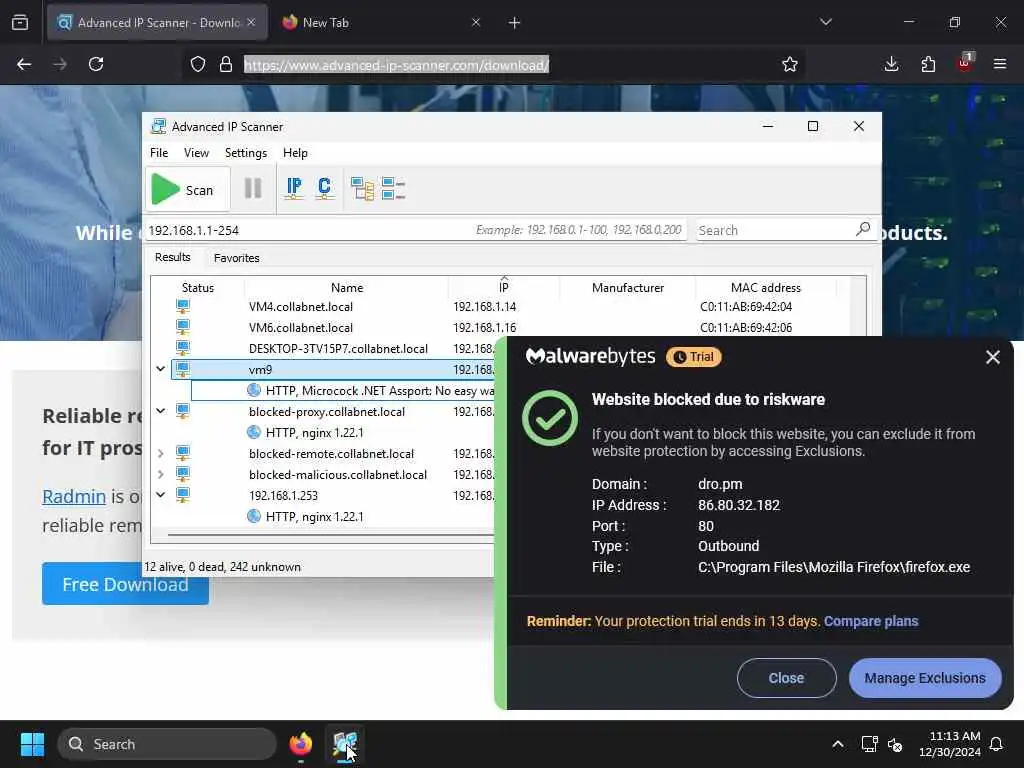Viewport: 1024px width, 768px height.
Task: Click the IP 192.168.1.16 cell
Action: pos(485,328)
